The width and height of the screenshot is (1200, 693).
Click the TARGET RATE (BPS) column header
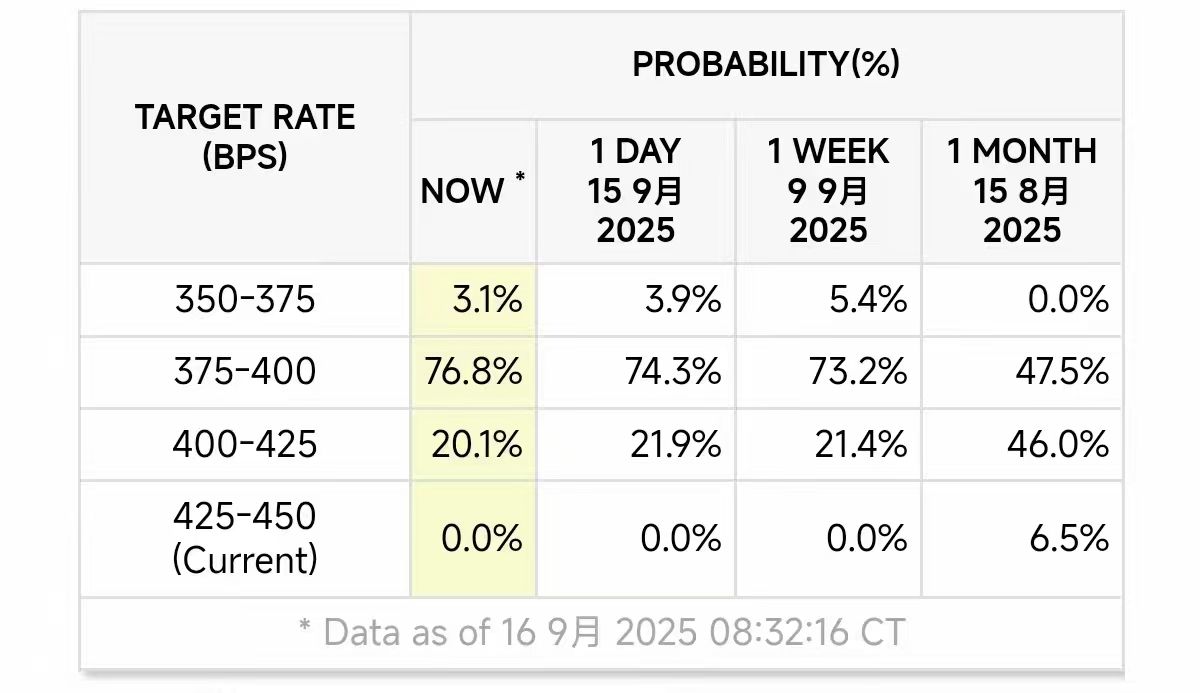245,136
